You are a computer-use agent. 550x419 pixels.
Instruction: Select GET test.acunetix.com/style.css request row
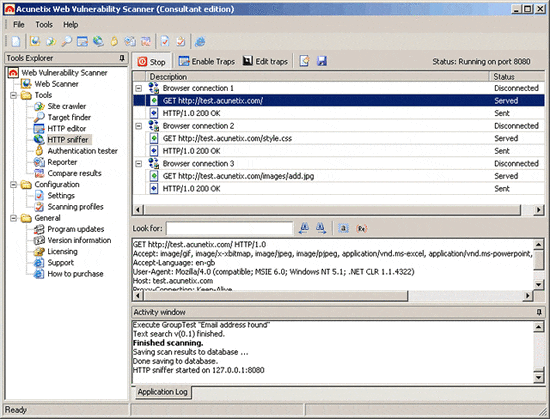pos(339,138)
